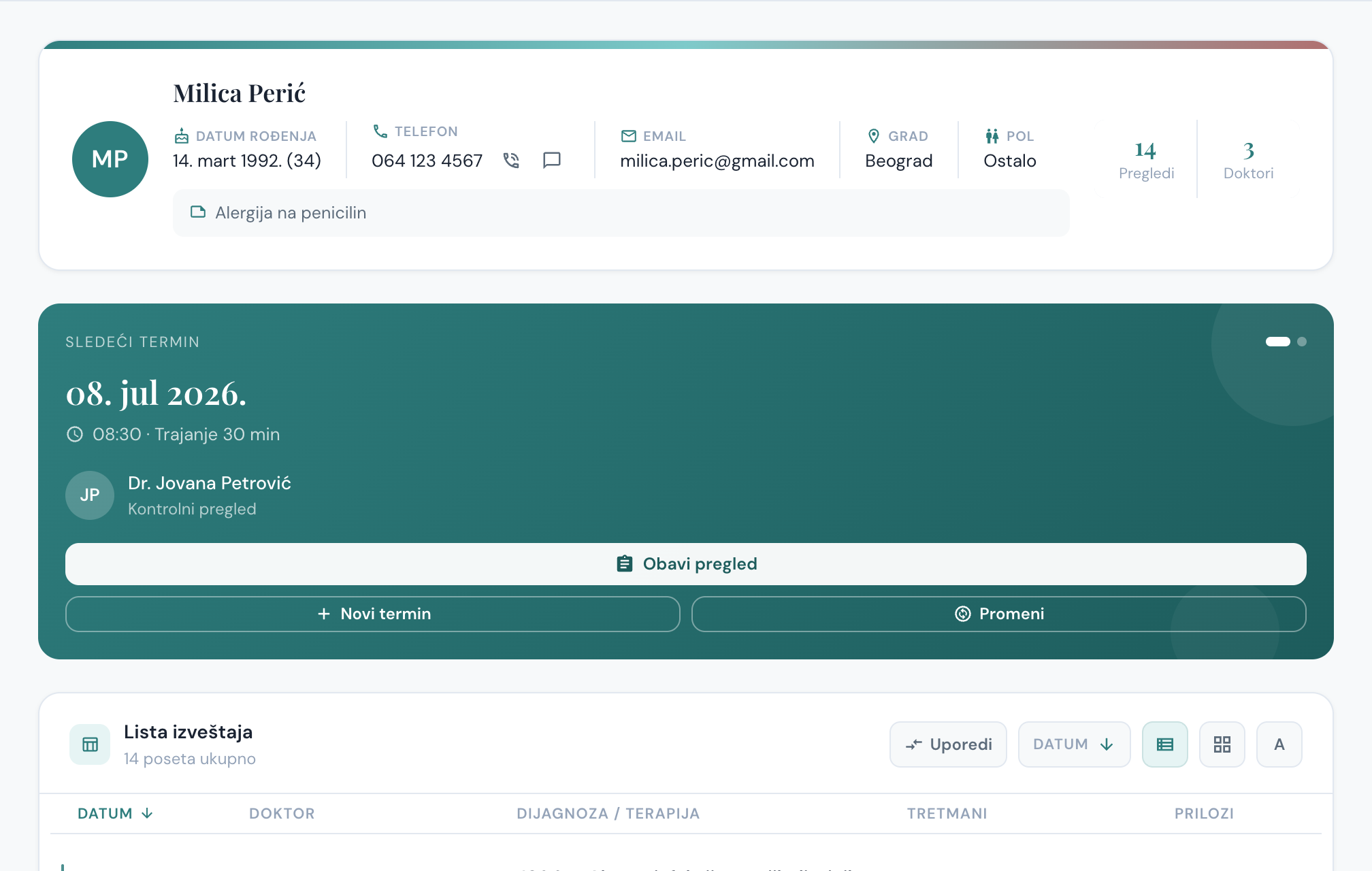Click the note icon beside Alergija na penicilin
The width and height of the screenshot is (1372, 871).
198,212
